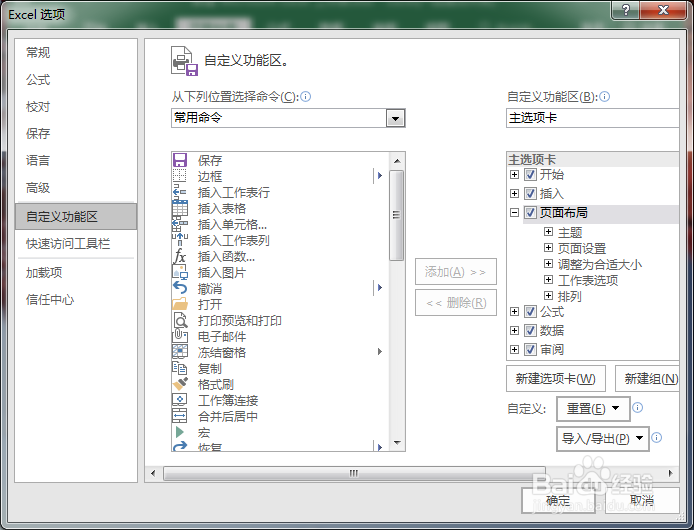Expand the 主题 group
Screen dimensions: 694x530
click(548, 232)
